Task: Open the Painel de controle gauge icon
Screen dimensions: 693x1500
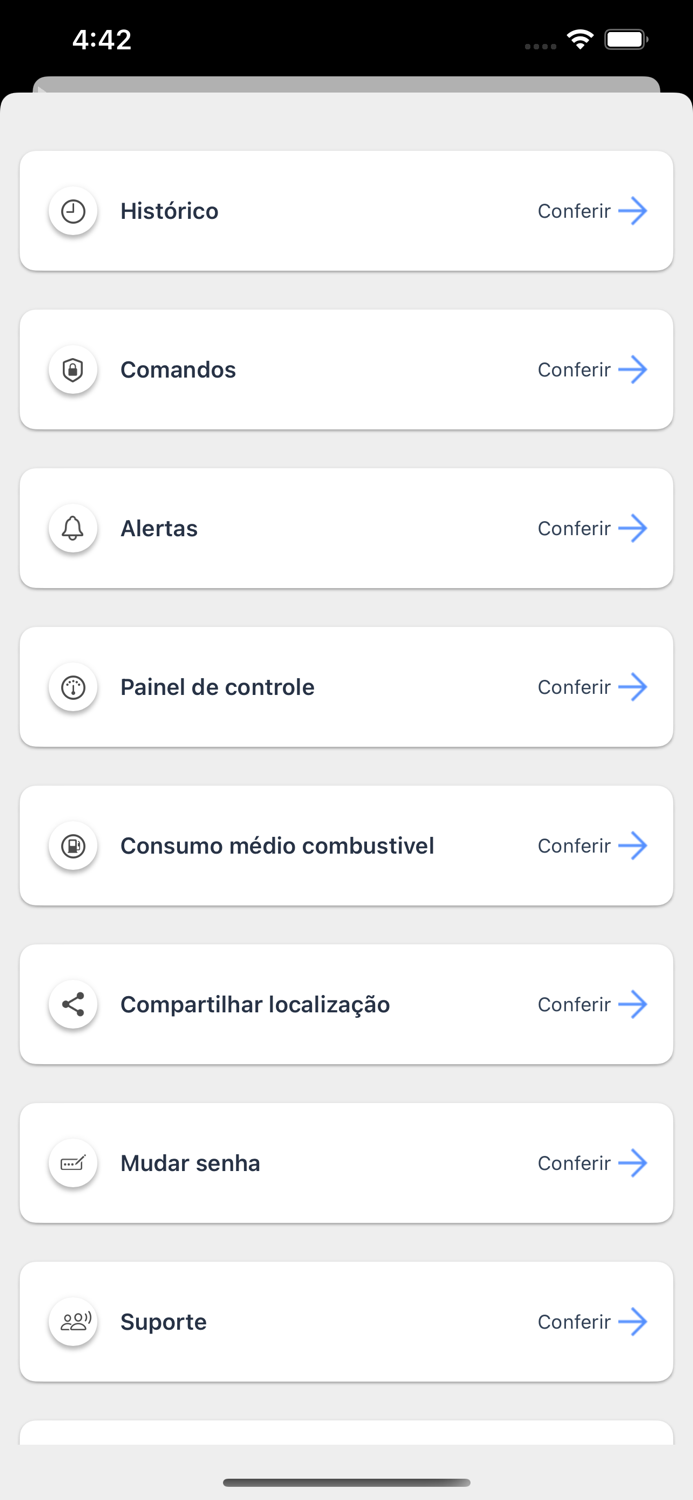Action: coord(72,687)
